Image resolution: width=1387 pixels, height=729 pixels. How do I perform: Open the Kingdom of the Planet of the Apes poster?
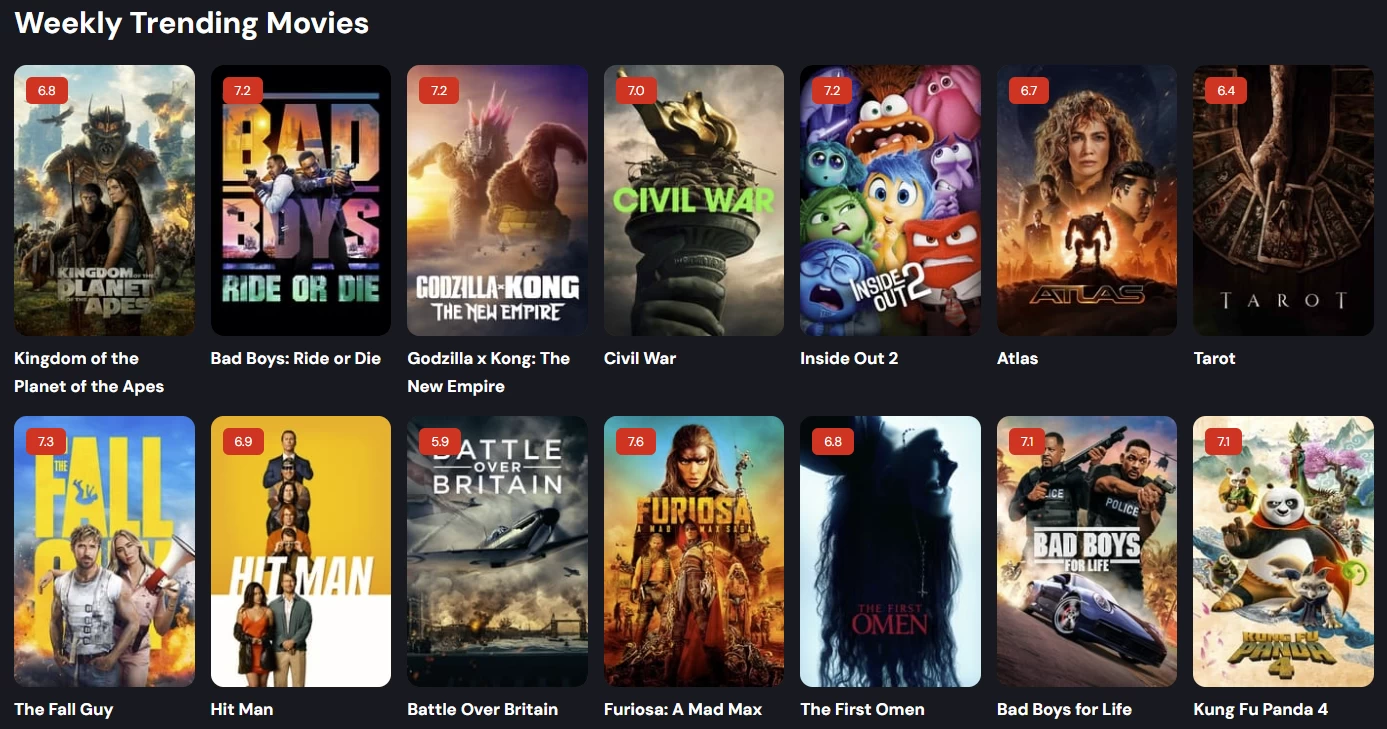pyautogui.click(x=104, y=200)
